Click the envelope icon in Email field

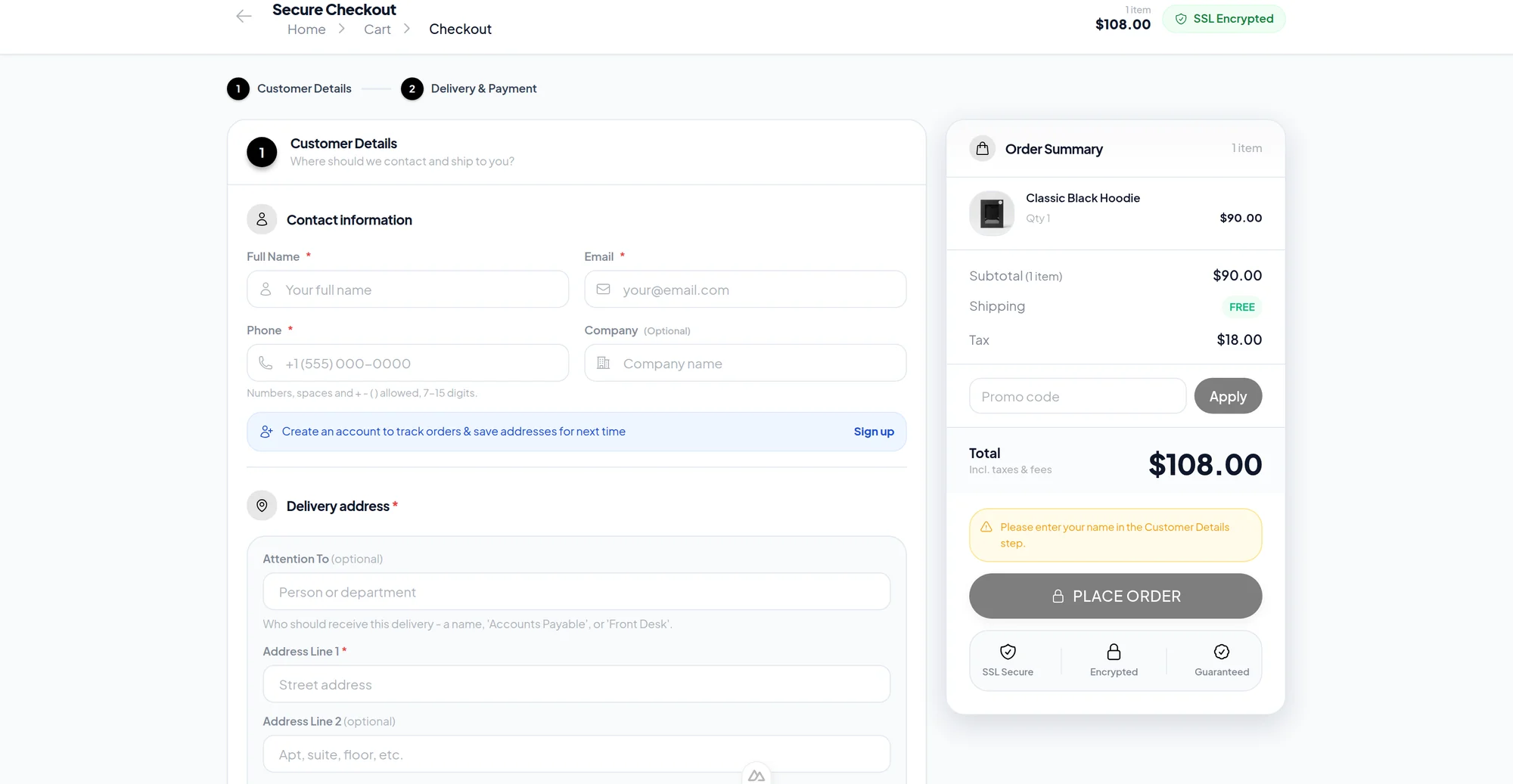603,290
